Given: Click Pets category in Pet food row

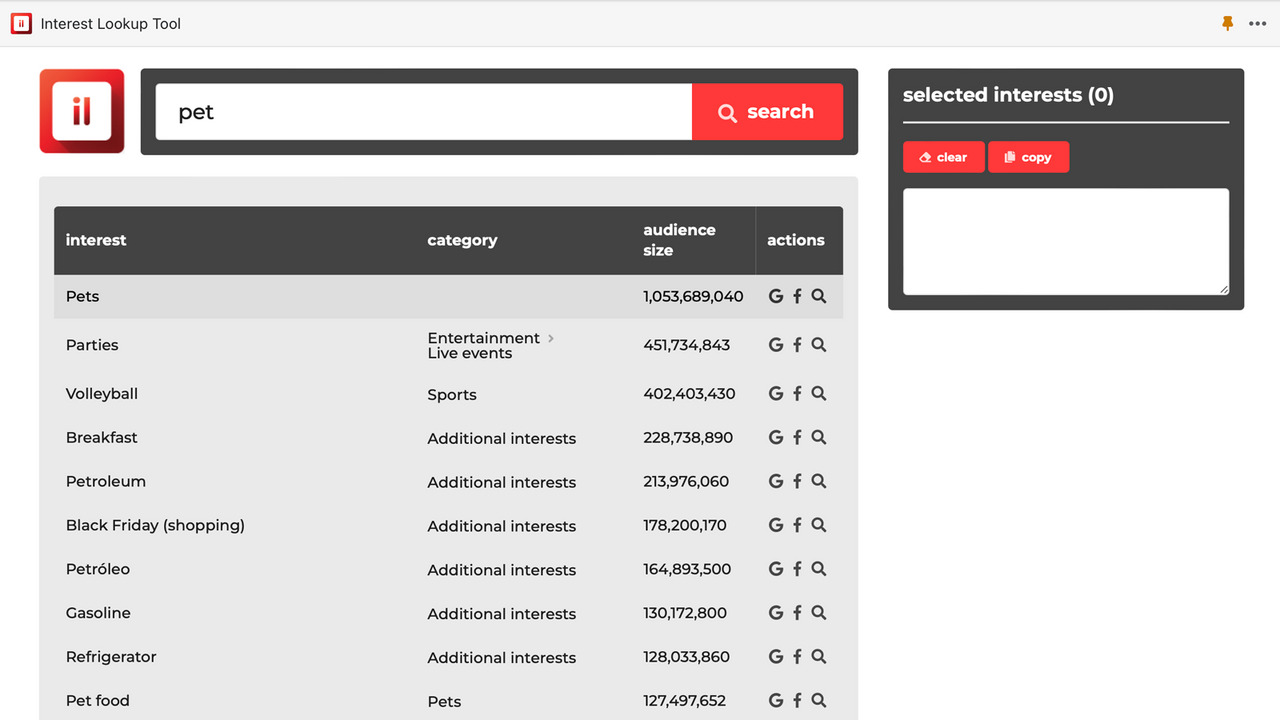Looking at the screenshot, I should pos(444,702).
